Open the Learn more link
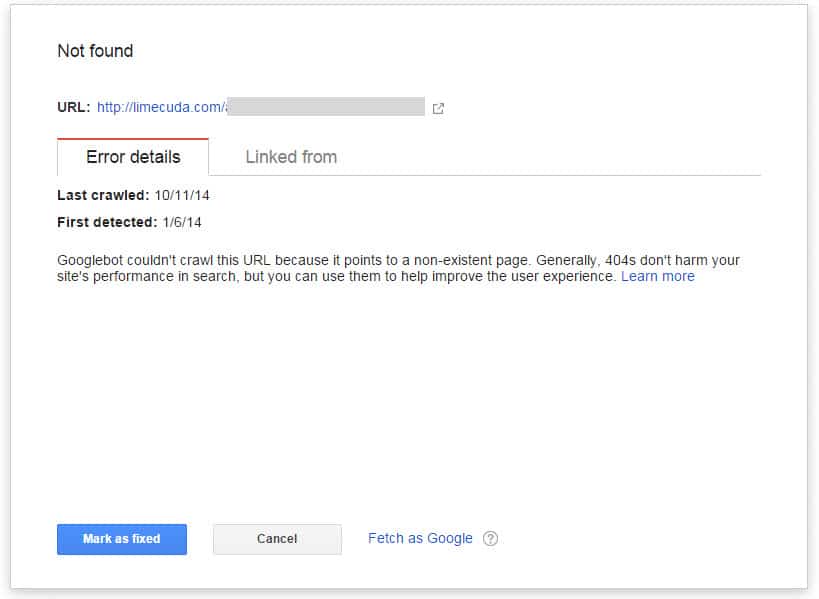 coord(657,276)
